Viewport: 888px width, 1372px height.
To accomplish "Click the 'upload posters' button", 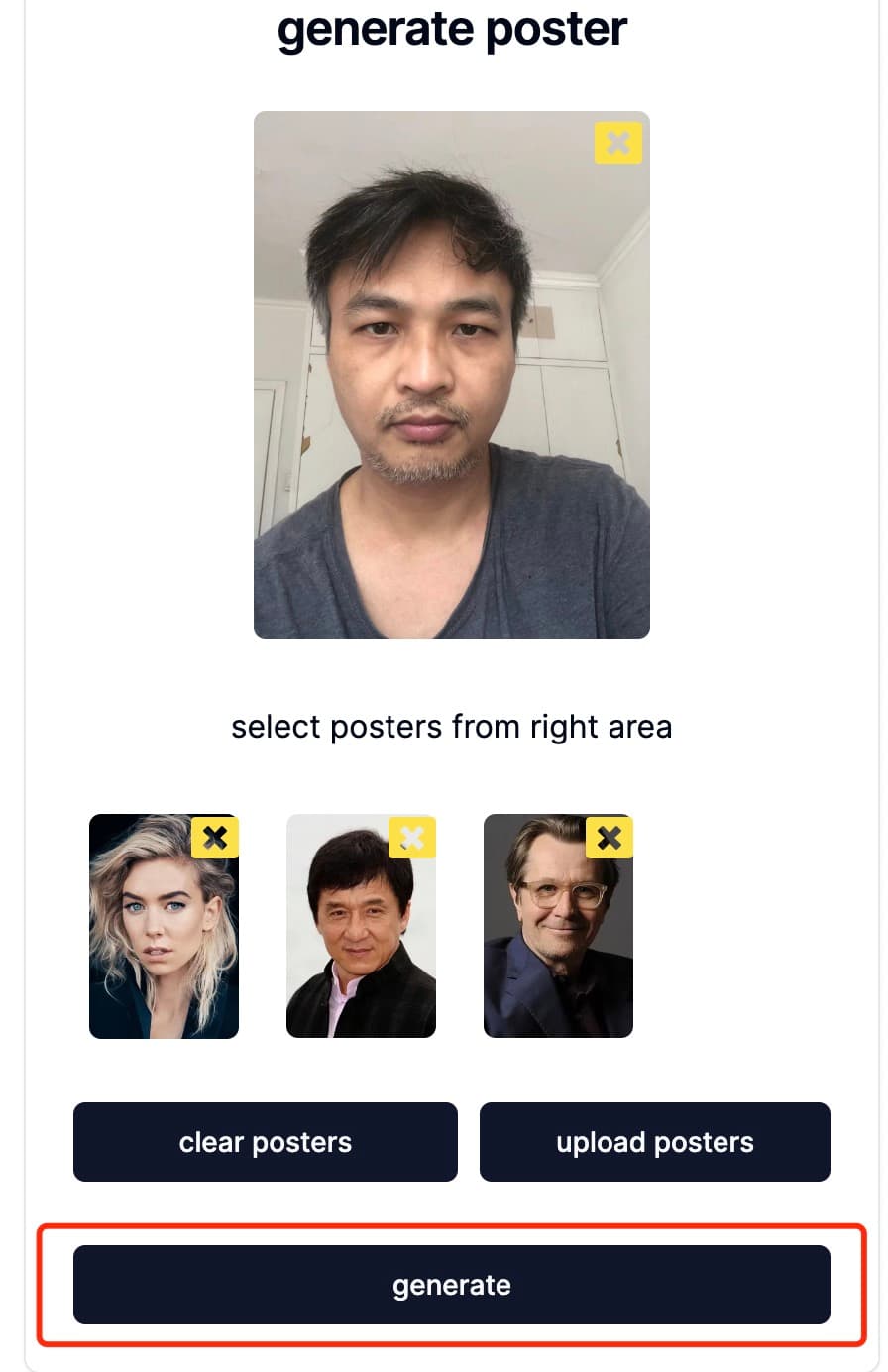I will (655, 1142).
